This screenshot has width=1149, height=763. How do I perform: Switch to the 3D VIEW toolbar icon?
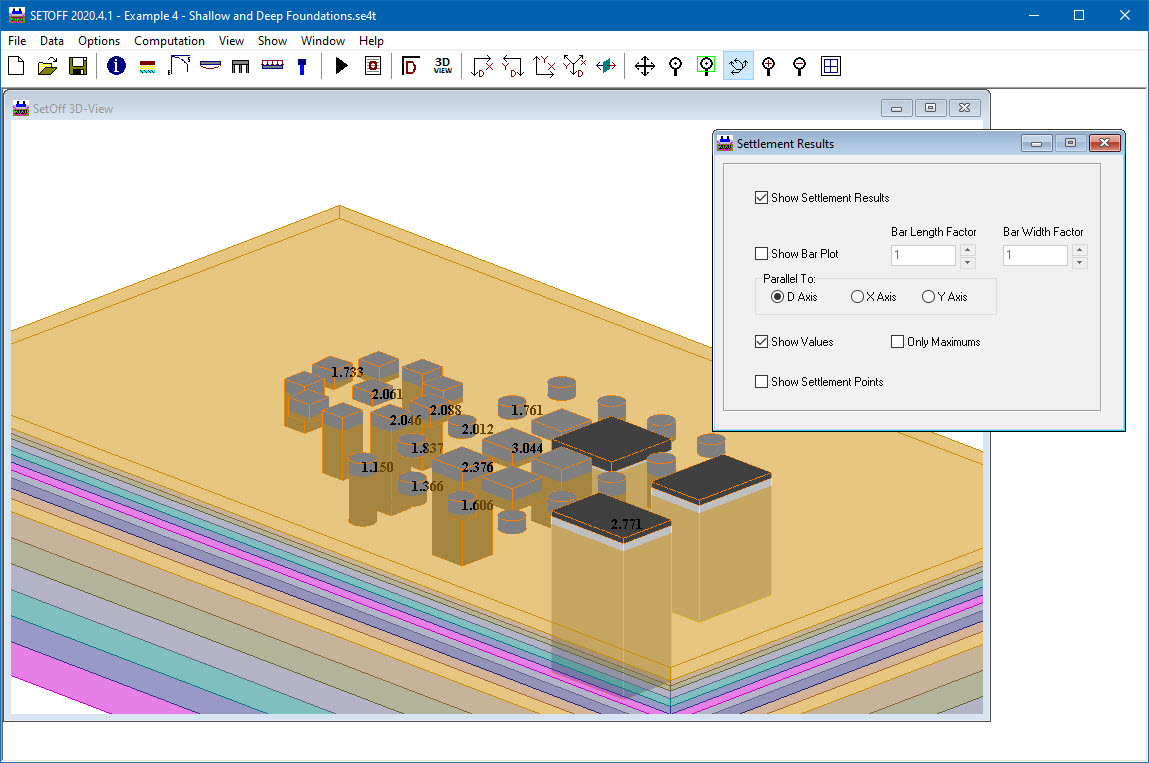[x=442, y=67]
